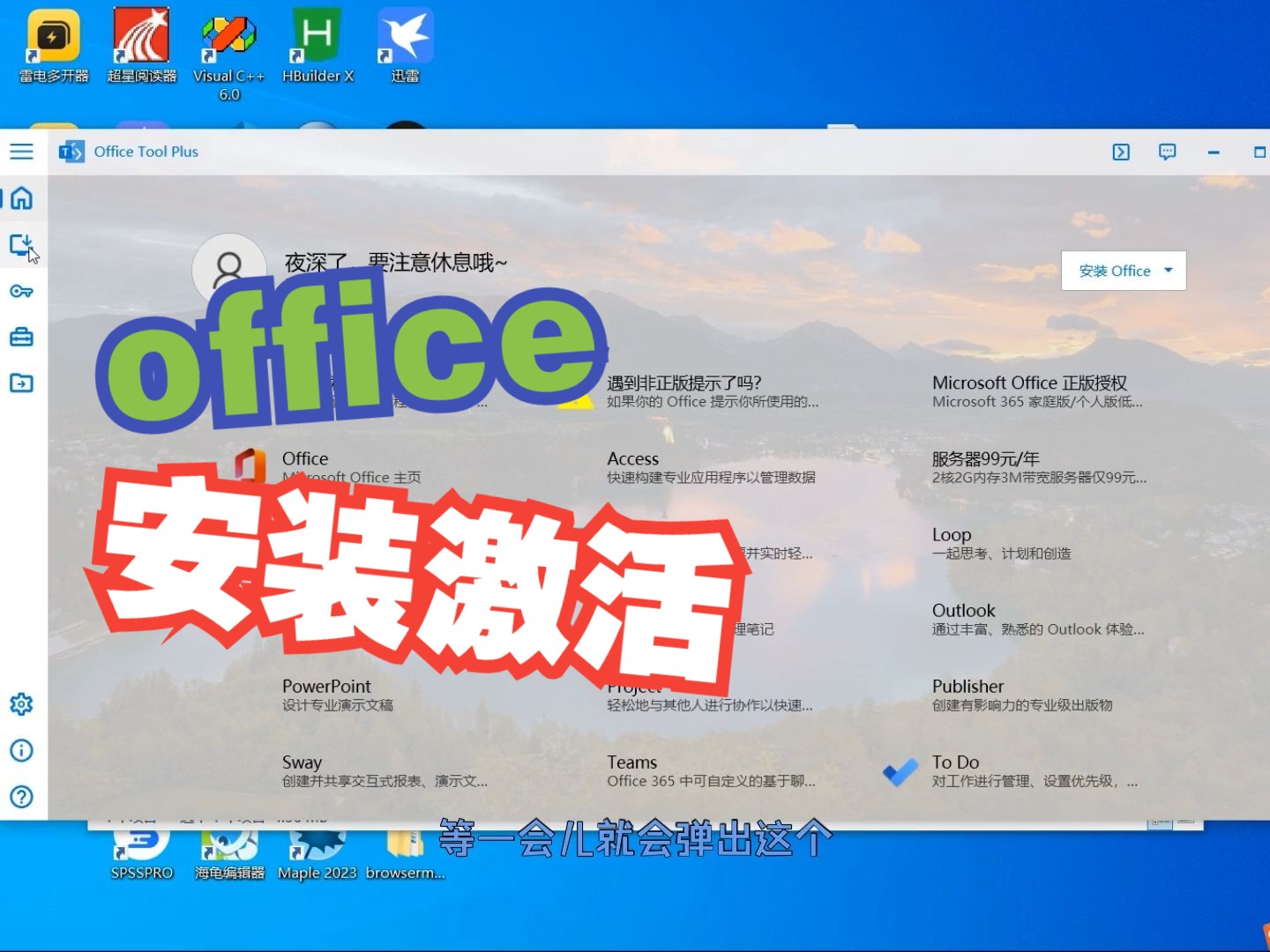Open the Toolbox icon in sidebar
This screenshot has width=1270, height=952.
click(x=21, y=337)
